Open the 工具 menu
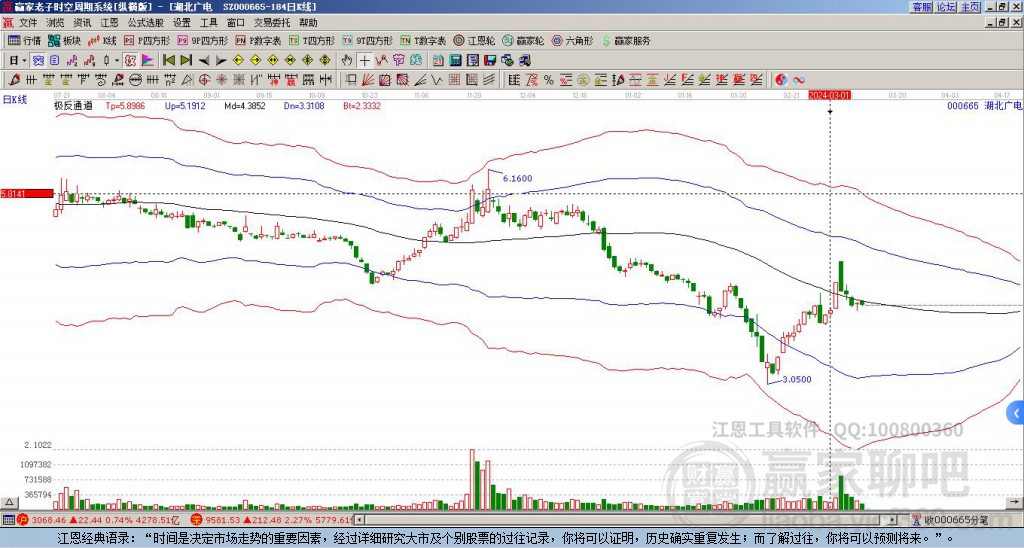1024x548 pixels. pos(208,23)
